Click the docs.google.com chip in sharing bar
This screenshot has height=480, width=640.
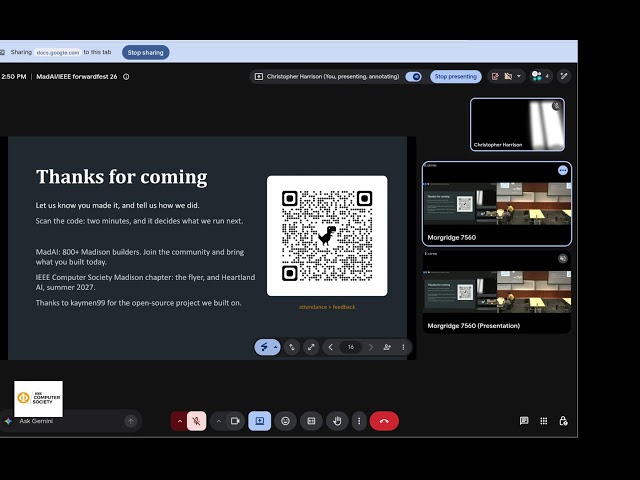(x=58, y=52)
